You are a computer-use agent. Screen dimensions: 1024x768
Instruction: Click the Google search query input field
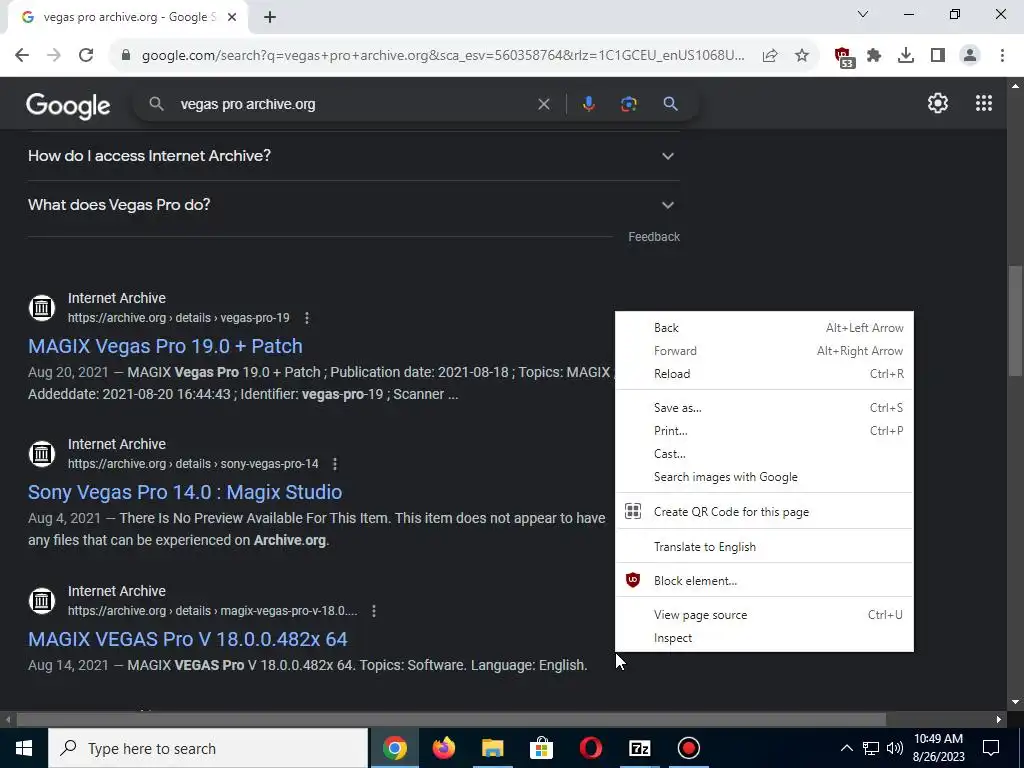point(353,104)
